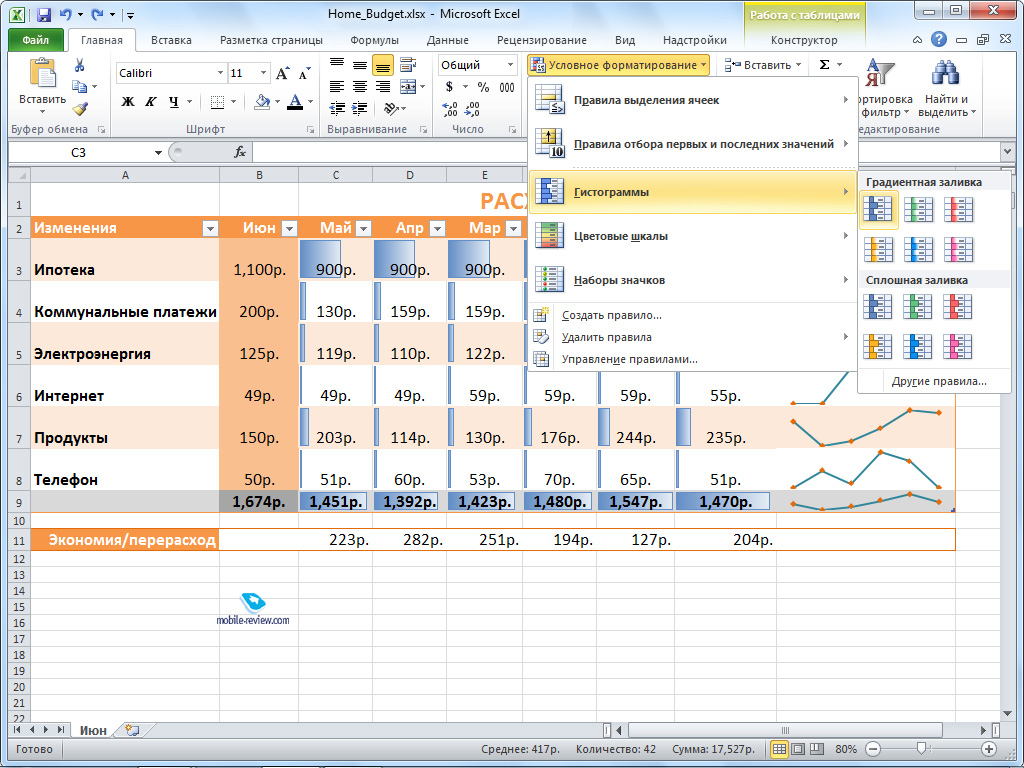Click the green Файл button
Screen dimensions: 1024x768
[35, 40]
